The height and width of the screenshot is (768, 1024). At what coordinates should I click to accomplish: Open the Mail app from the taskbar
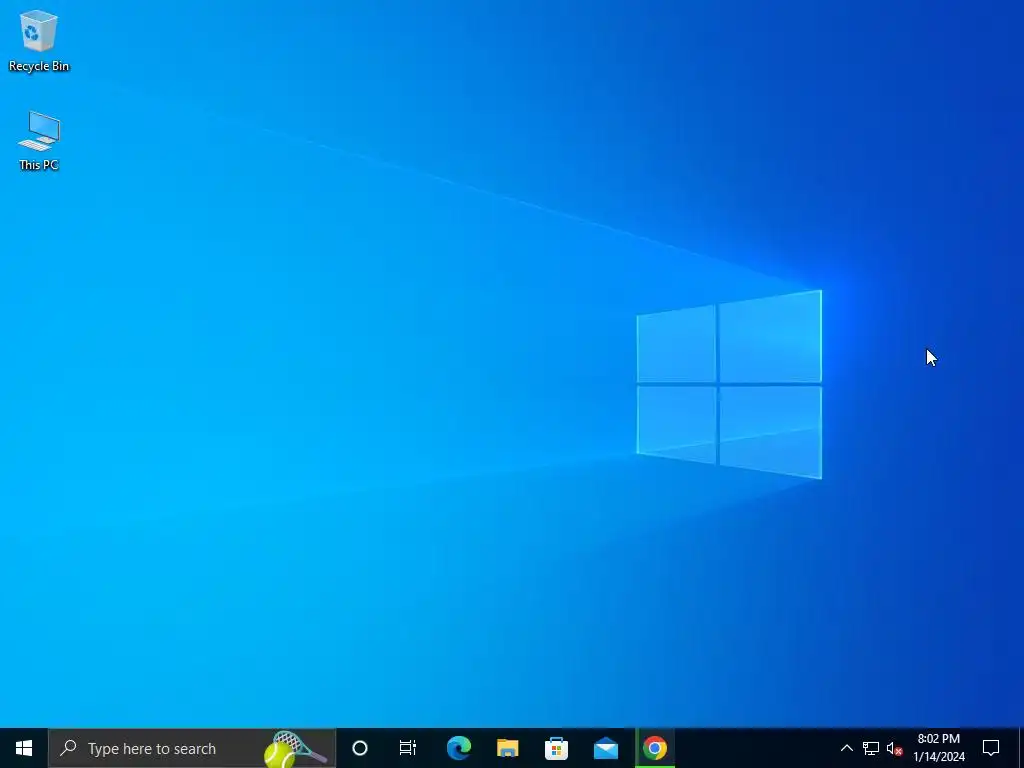606,748
